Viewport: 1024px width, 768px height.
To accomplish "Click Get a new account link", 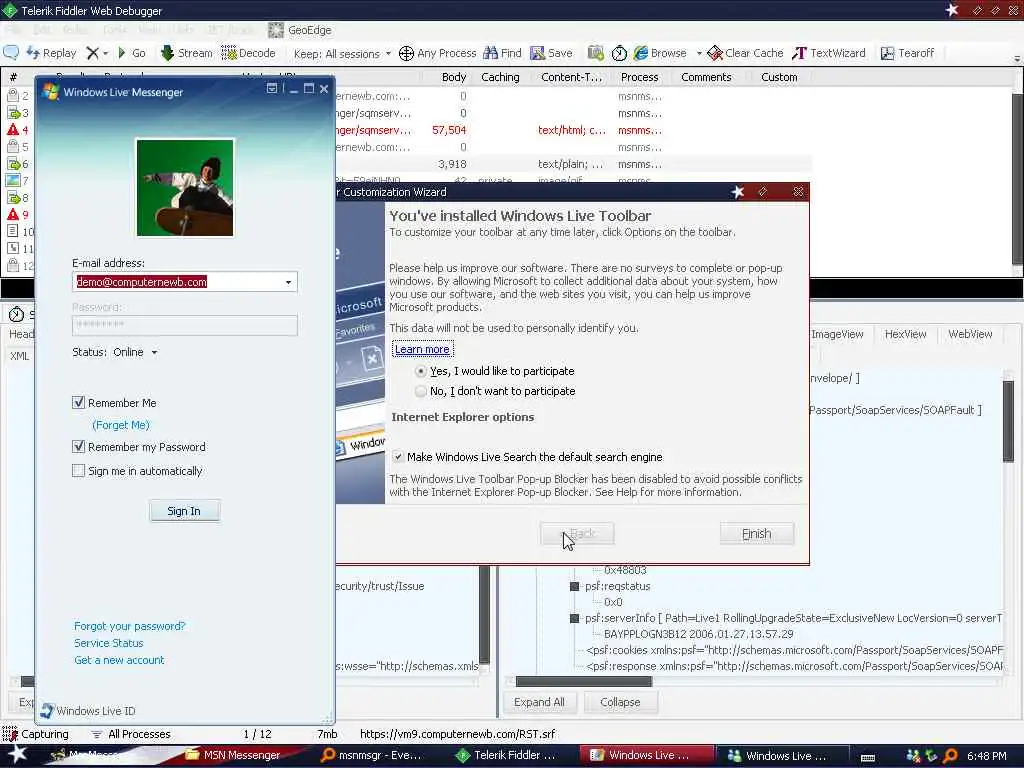I will tap(119, 660).
